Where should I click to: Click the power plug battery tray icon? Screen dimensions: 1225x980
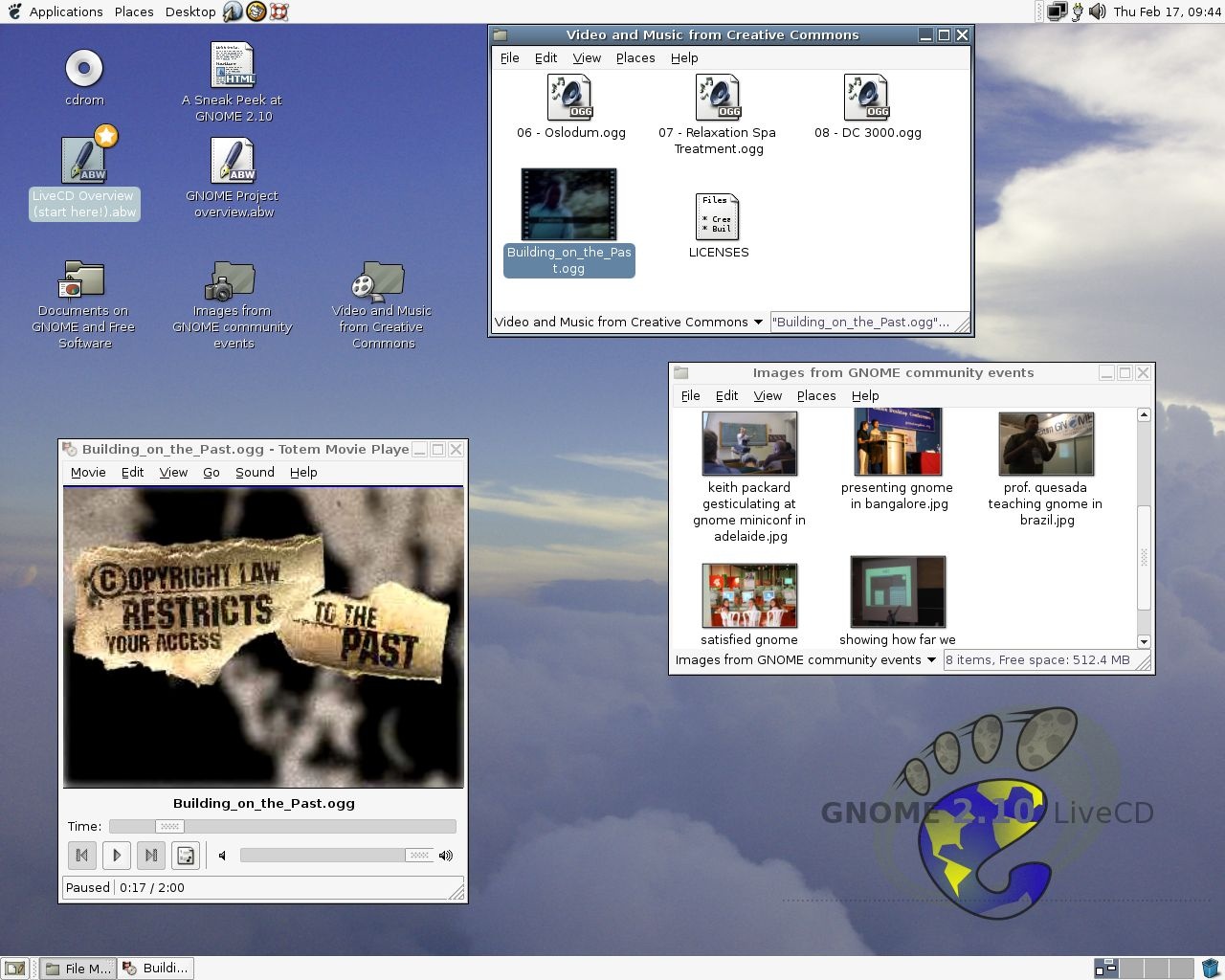[1078, 11]
